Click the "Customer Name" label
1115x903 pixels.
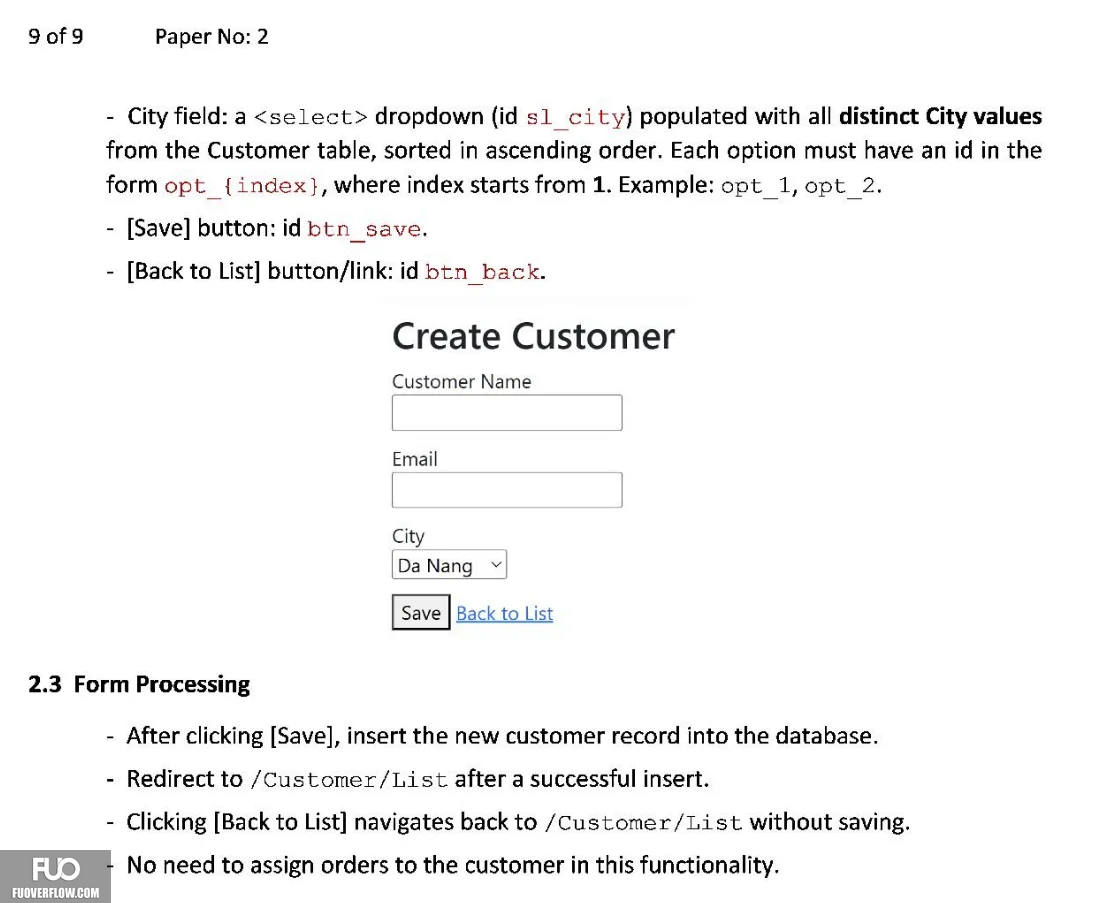pyautogui.click(x=462, y=381)
